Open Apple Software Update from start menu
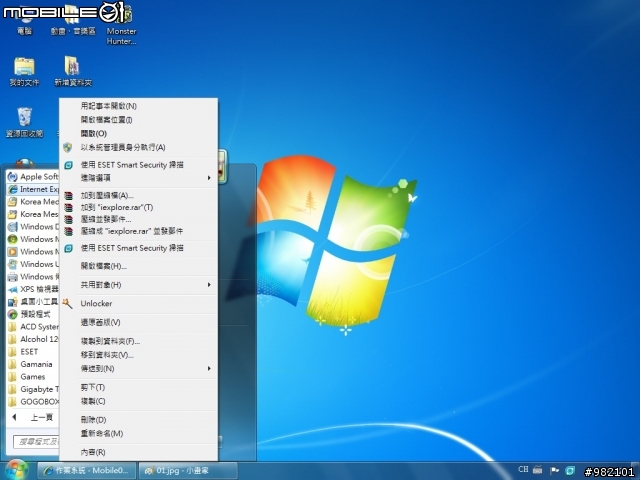640x480 pixels. click(33, 177)
